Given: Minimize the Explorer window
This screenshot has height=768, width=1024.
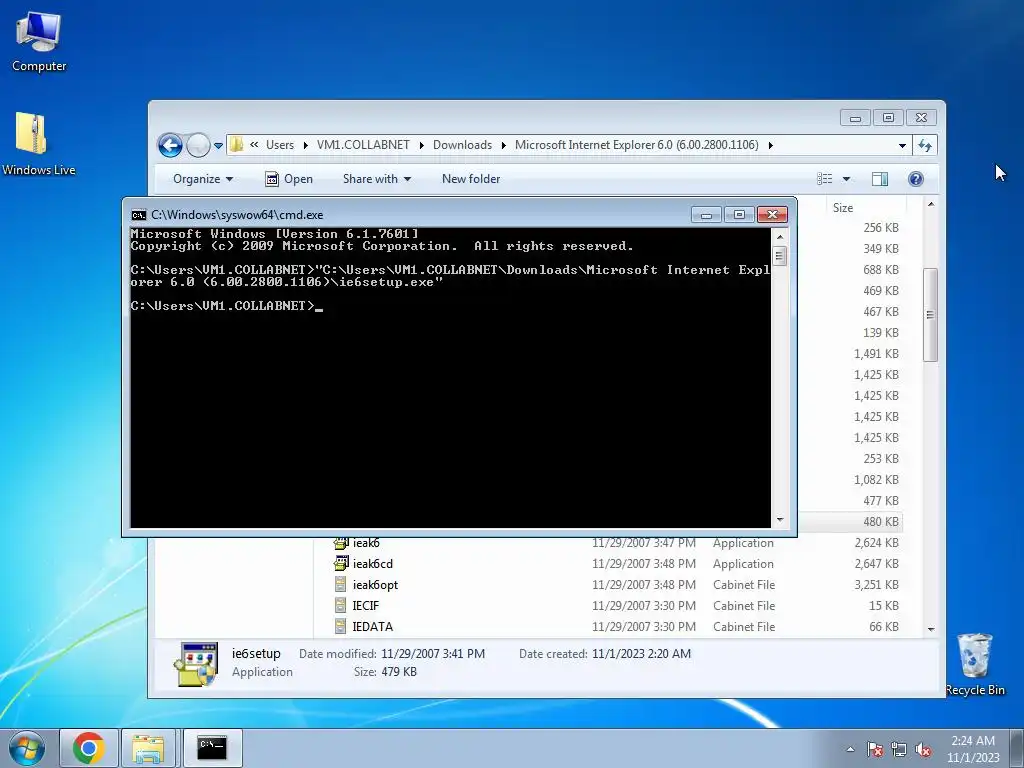Looking at the screenshot, I should click(856, 118).
